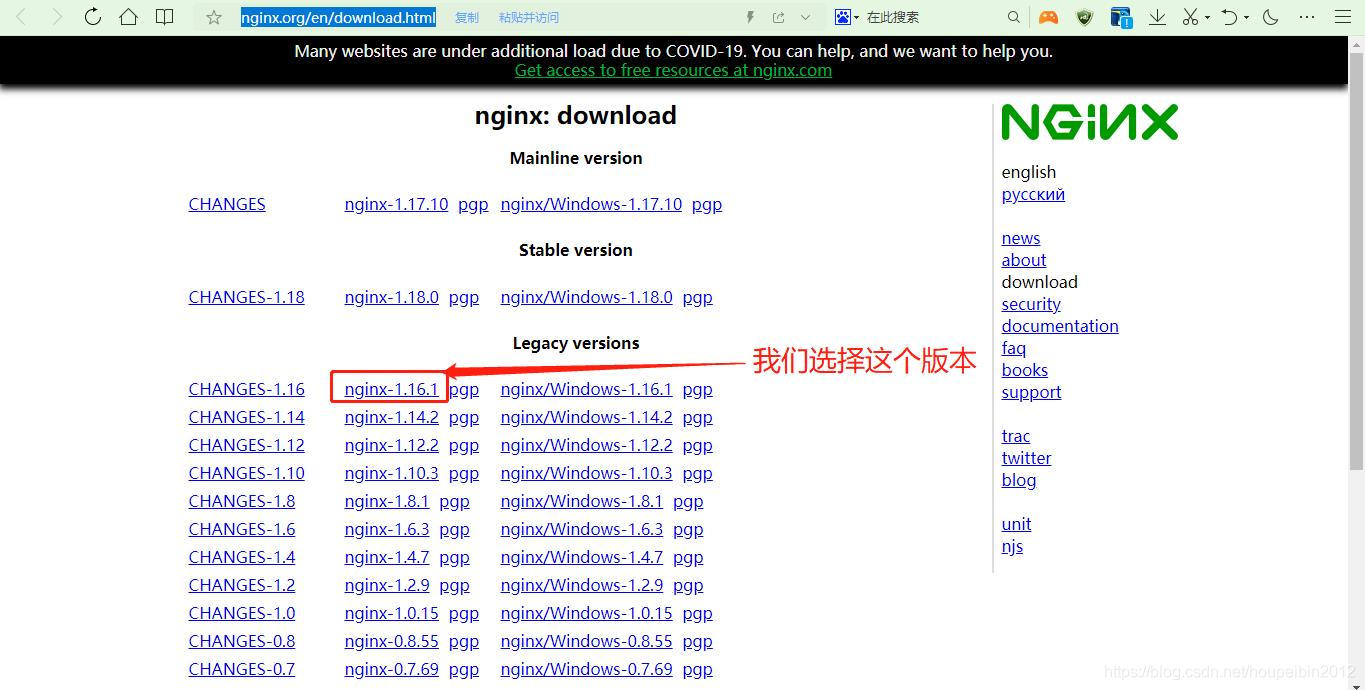Open the security navigation link

point(1030,304)
